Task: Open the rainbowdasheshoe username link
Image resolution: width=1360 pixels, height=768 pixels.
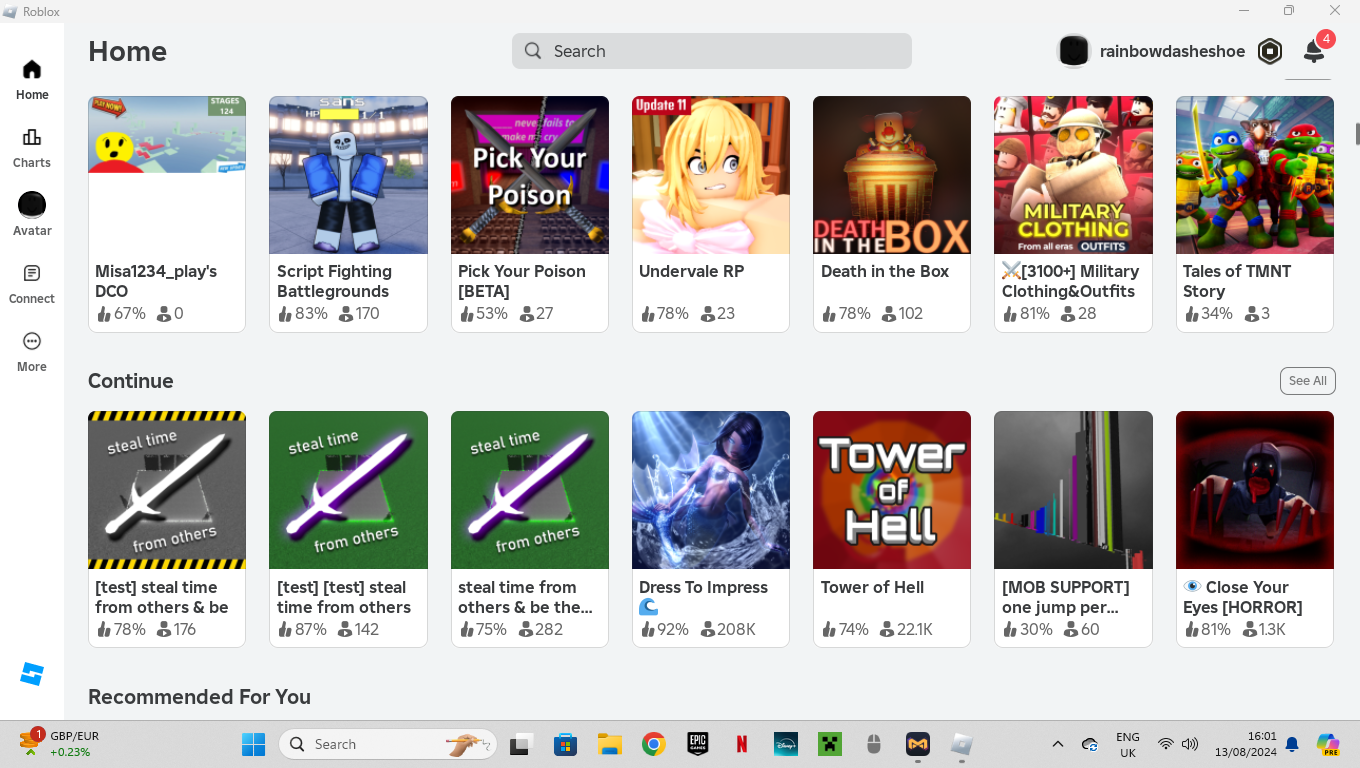Action: pos(1172,51)
